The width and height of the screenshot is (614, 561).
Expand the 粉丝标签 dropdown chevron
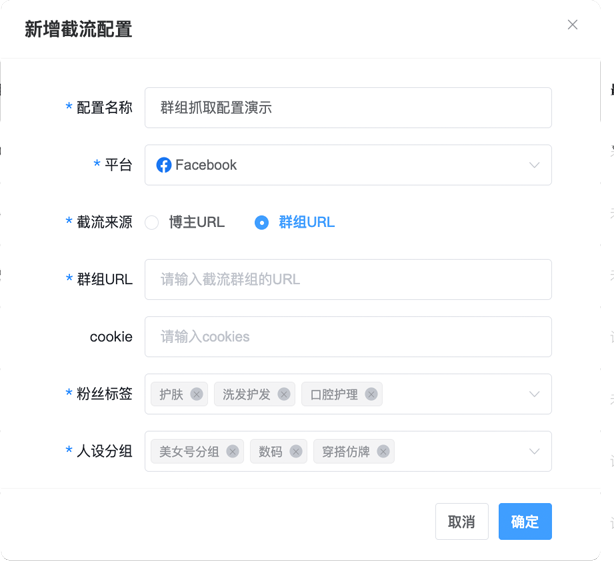[x=535, y=394]
